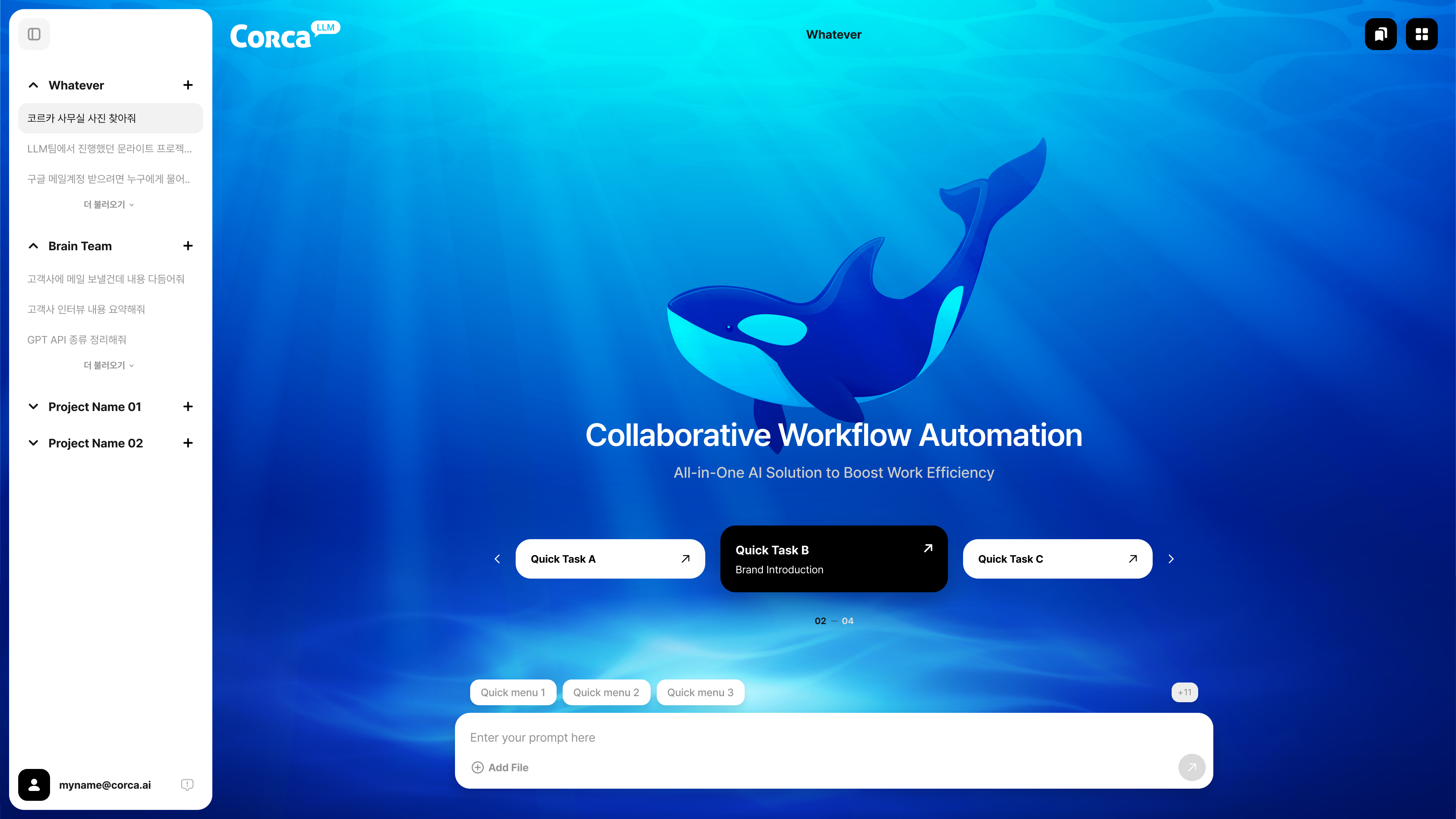Screen dimensions: 1456x819
Task: Click the plus icon next to Project Name 02
Action: pos(188,443)
